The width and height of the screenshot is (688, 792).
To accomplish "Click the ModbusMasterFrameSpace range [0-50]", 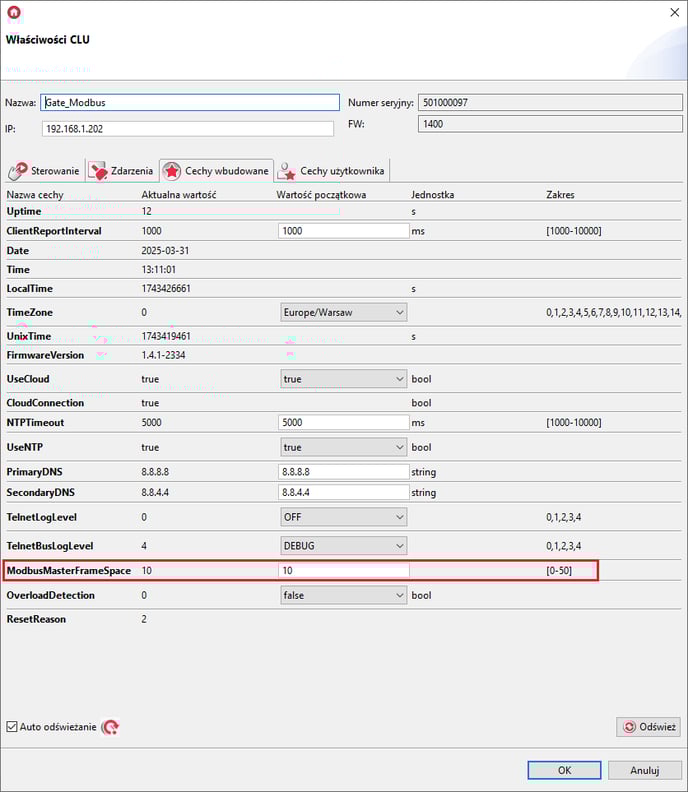I will [559, 570].
